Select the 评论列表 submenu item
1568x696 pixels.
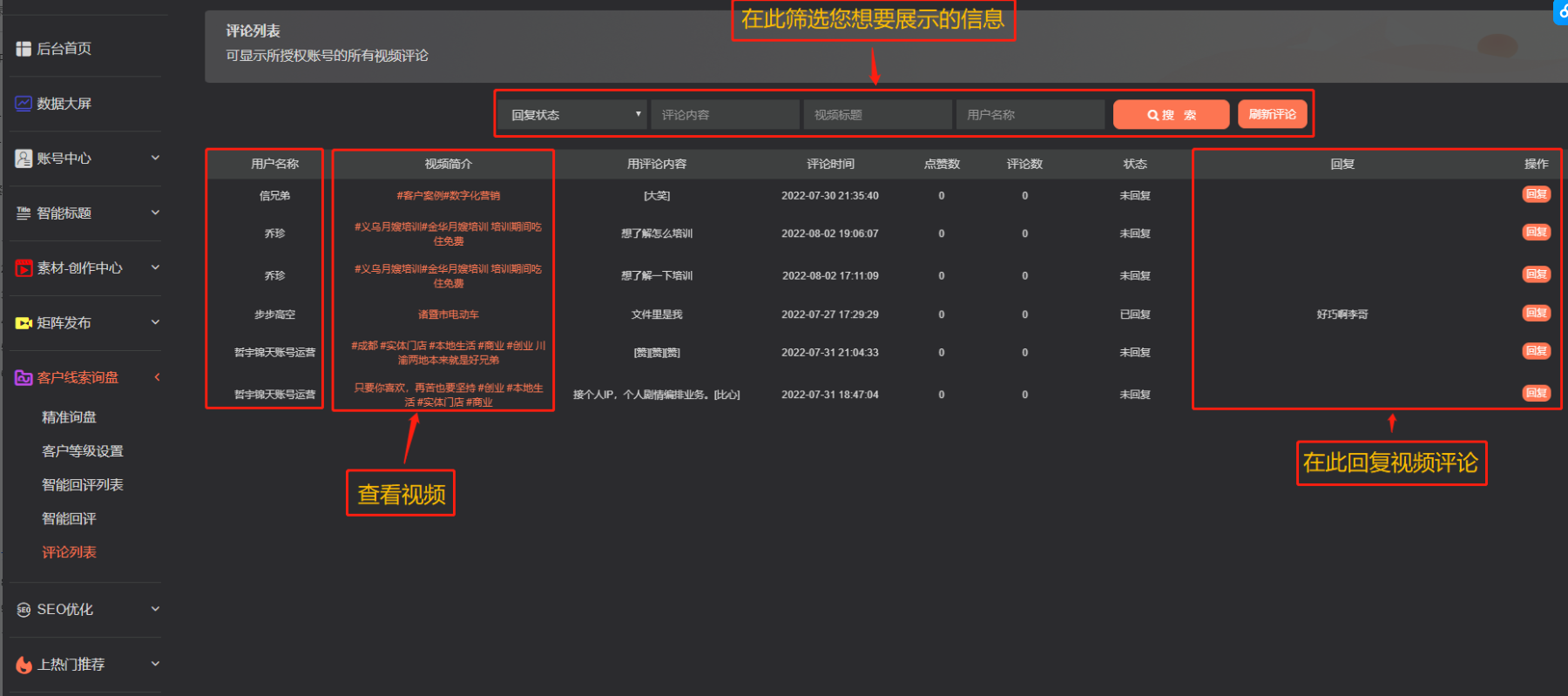click(69, 552)
